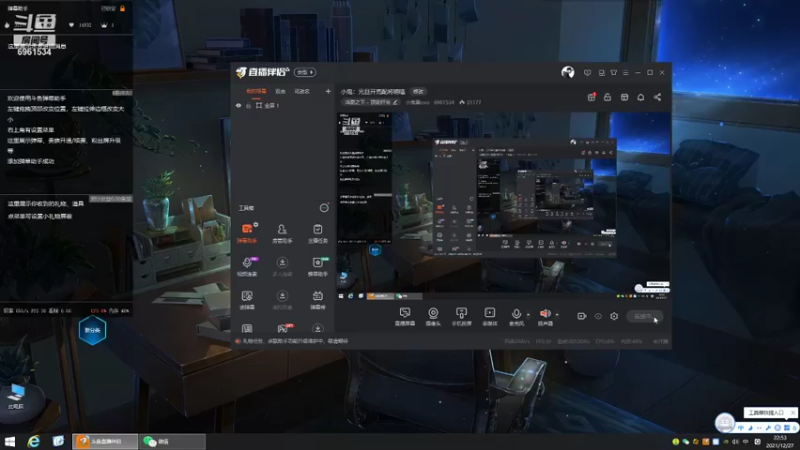Add phone screen mirroring source
This screenshot has width=800, height=450.
[x=461, y=316]
